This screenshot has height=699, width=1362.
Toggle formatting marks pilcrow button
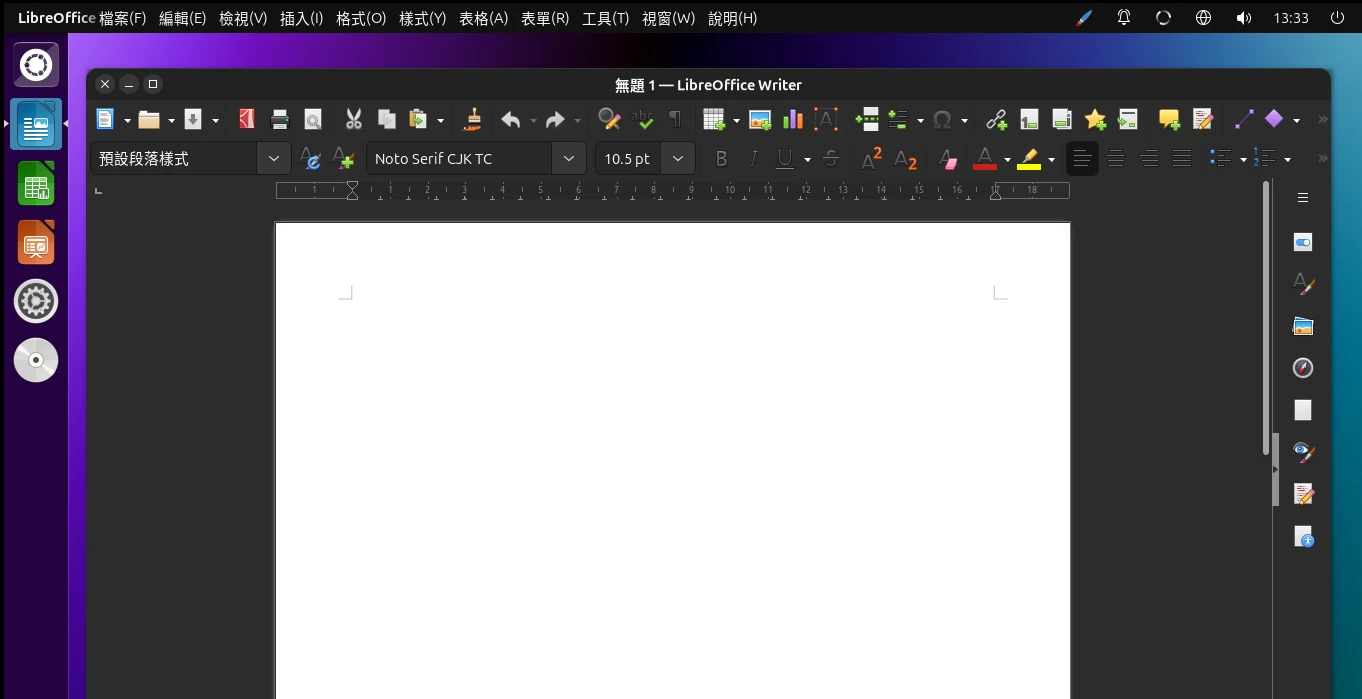(x=675, y=120)
